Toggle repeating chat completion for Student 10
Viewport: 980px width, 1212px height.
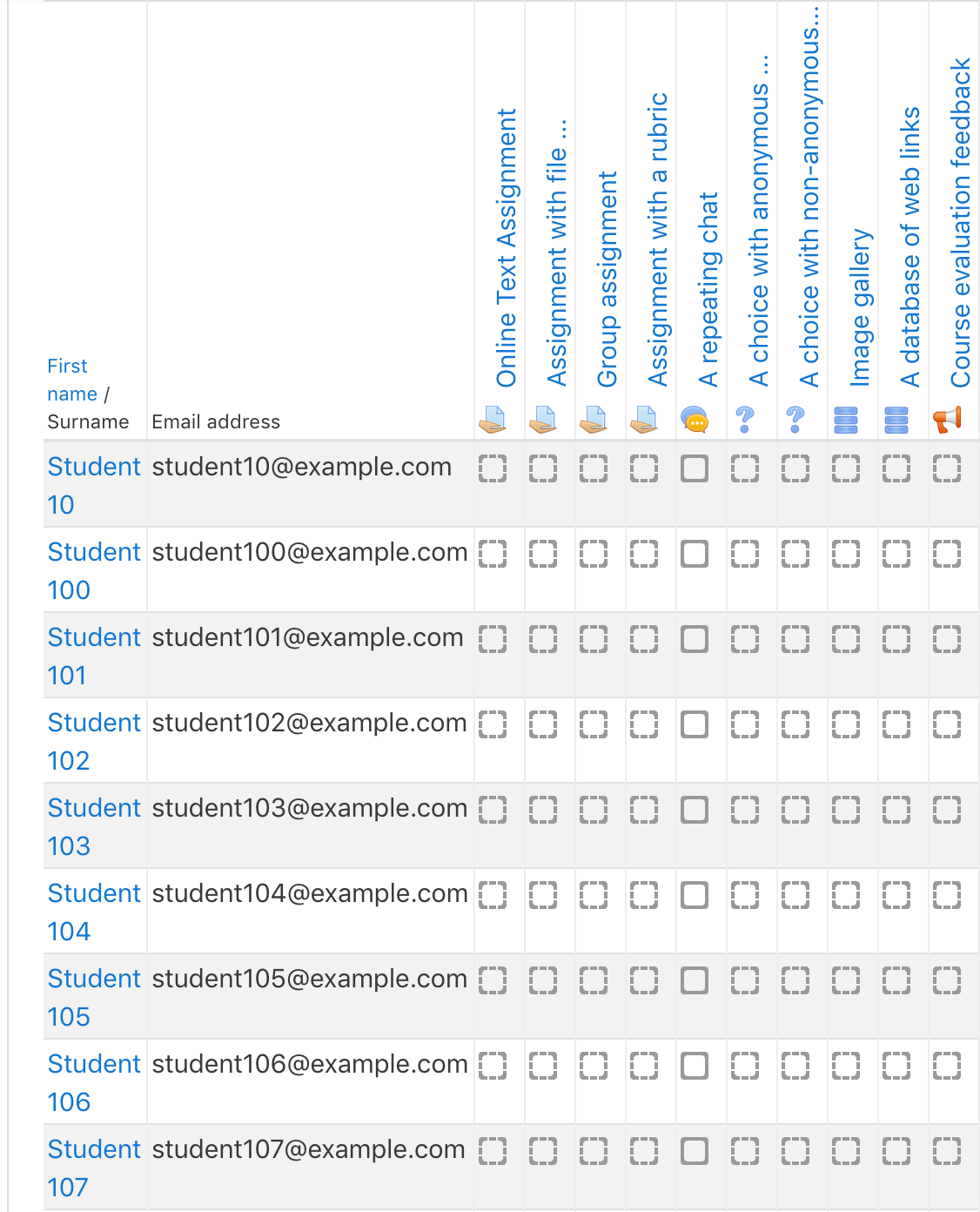(x=695, y=468)
